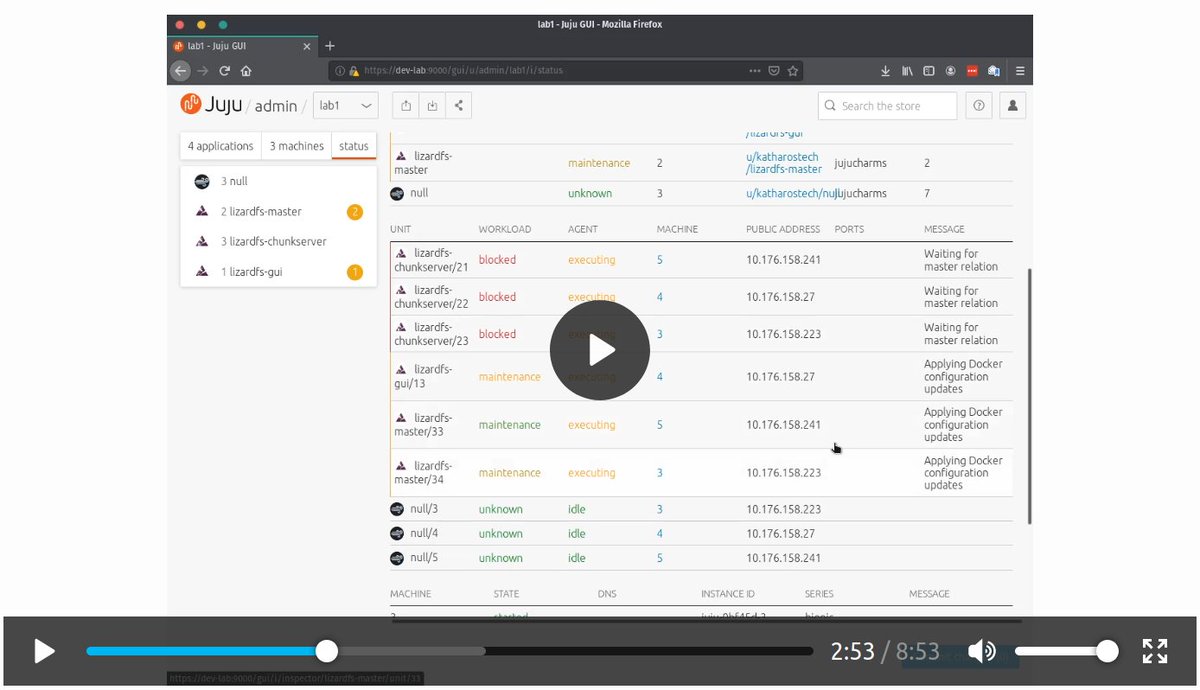The image size is (1200, 690).
Task: Go to Firefox home page icon
Action: [246, 71]
